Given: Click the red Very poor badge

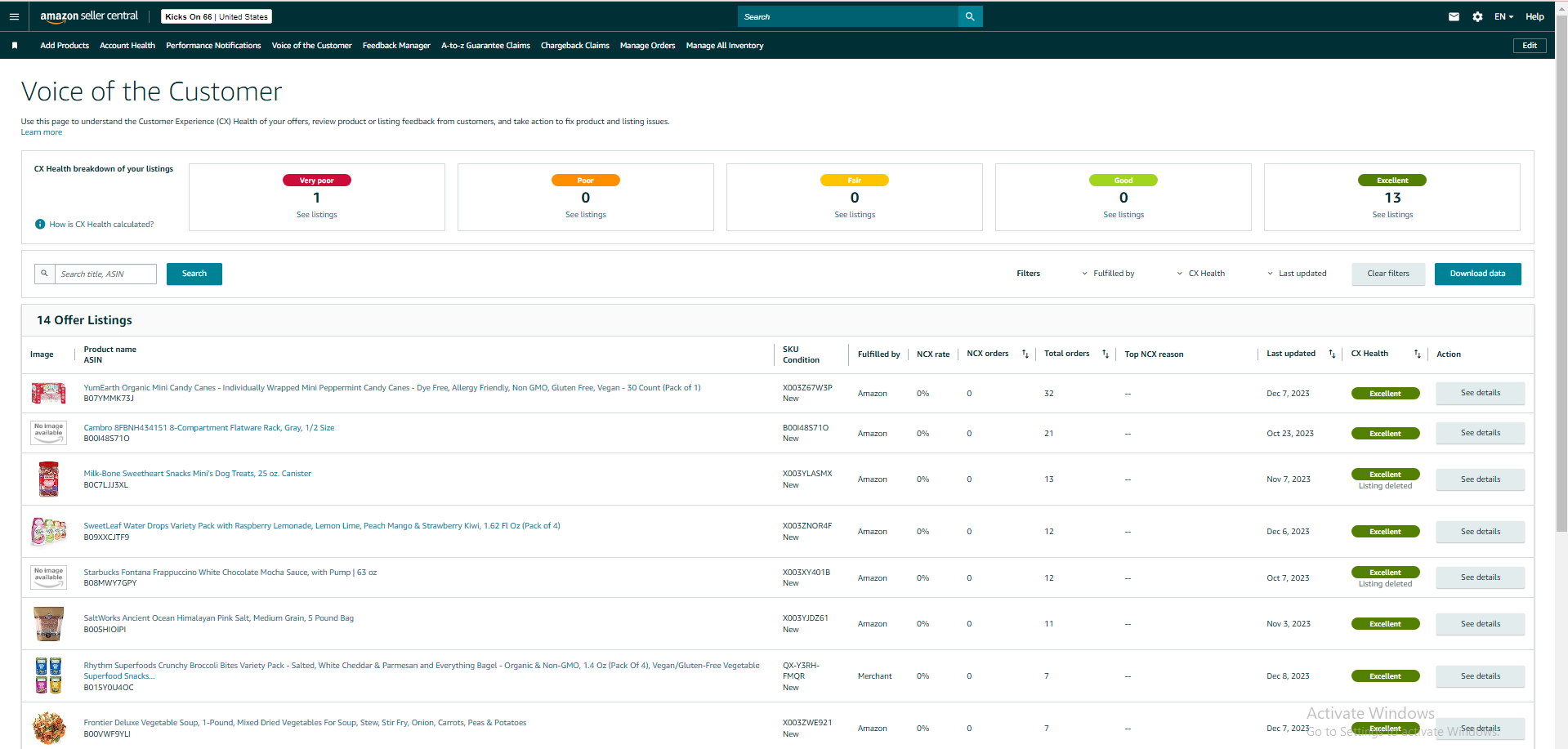Looking at the screenshot, I should pos(317,181).
